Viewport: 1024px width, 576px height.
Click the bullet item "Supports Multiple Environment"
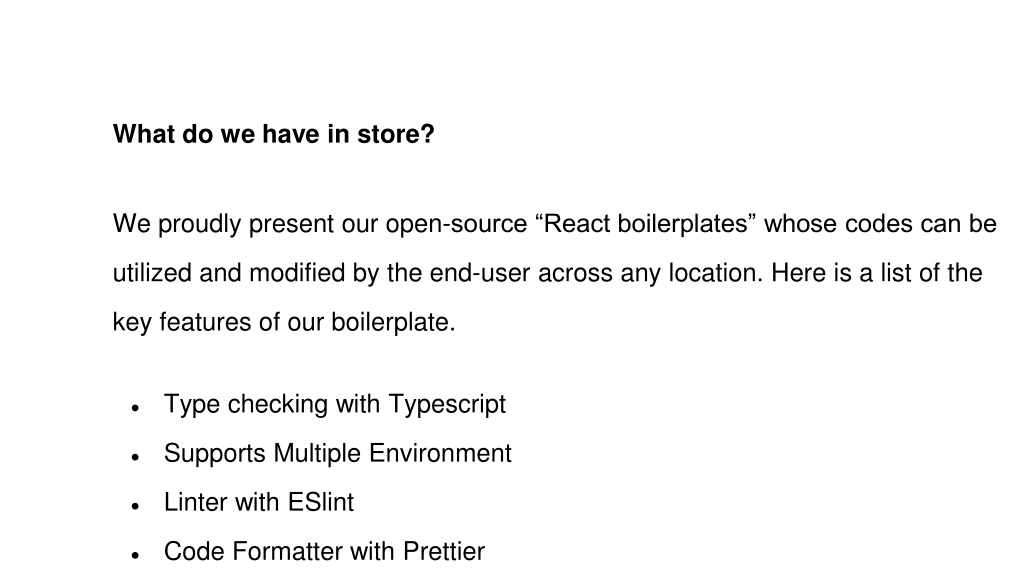338,453
